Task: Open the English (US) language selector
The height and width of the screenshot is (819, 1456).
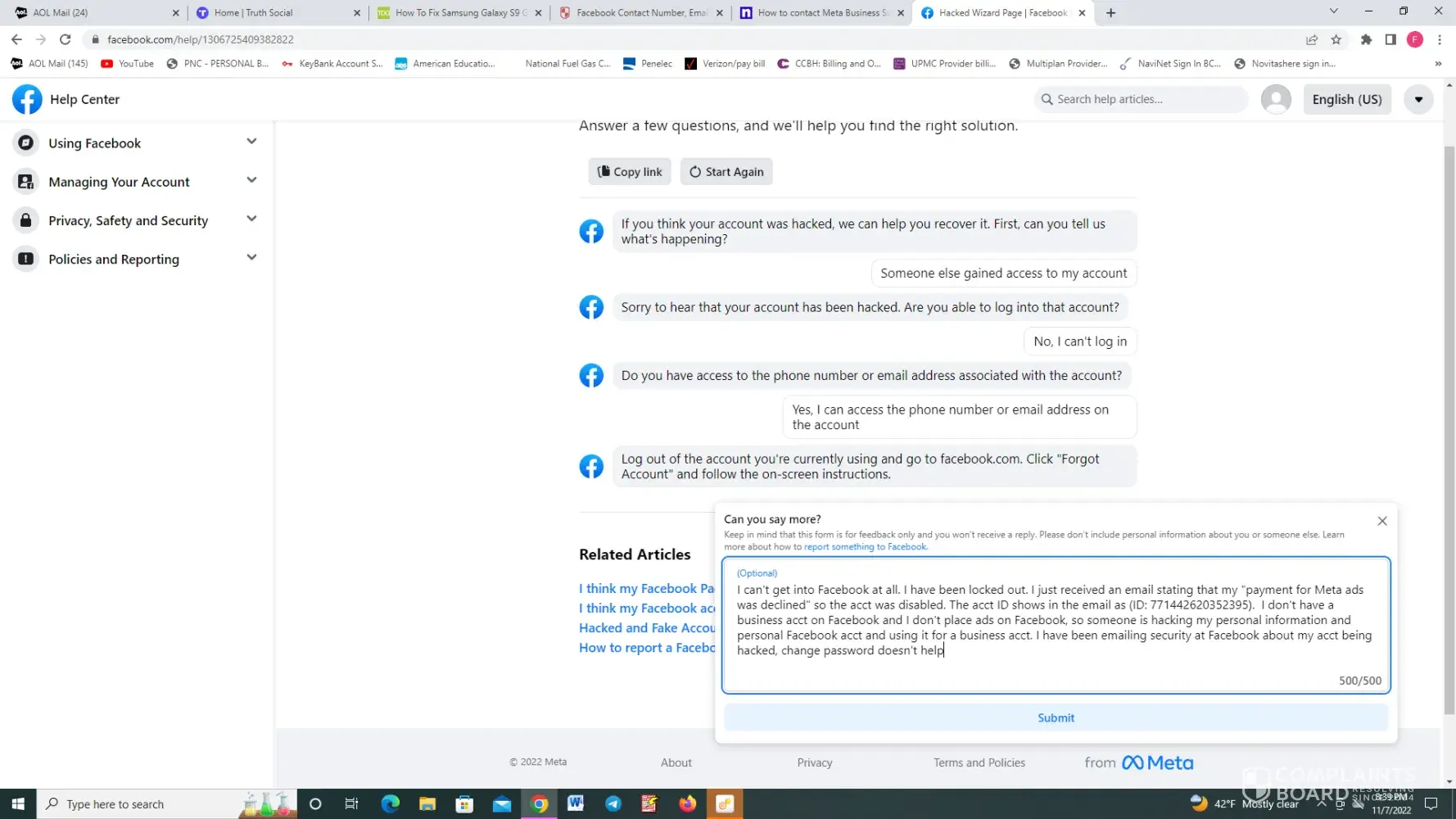Action: (1347, 99)
